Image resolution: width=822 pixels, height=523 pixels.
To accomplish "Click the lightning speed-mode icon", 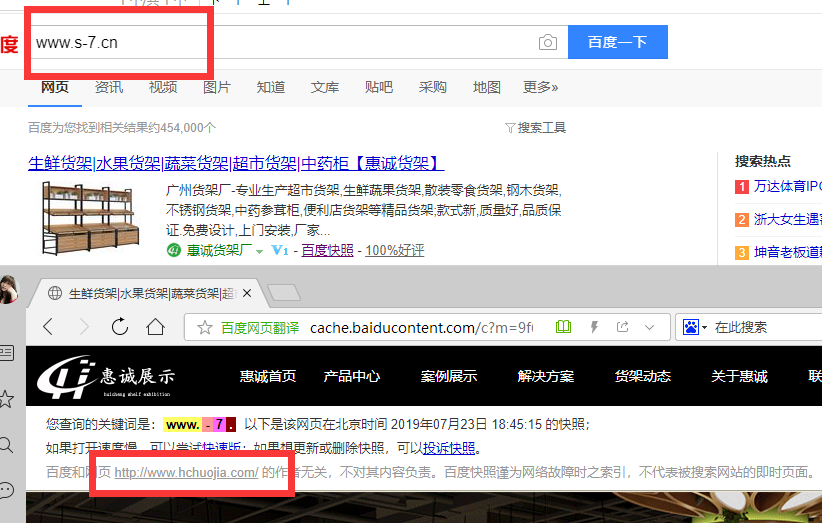I will (594, 328).
